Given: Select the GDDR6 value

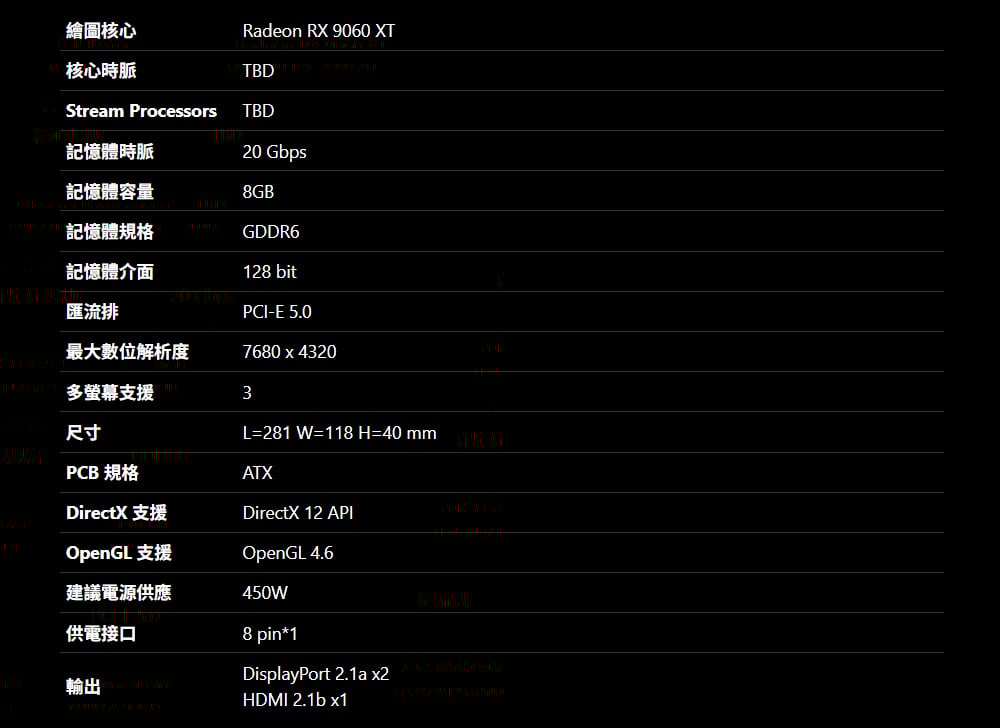Looking at the screenshot, I should 270,231.
